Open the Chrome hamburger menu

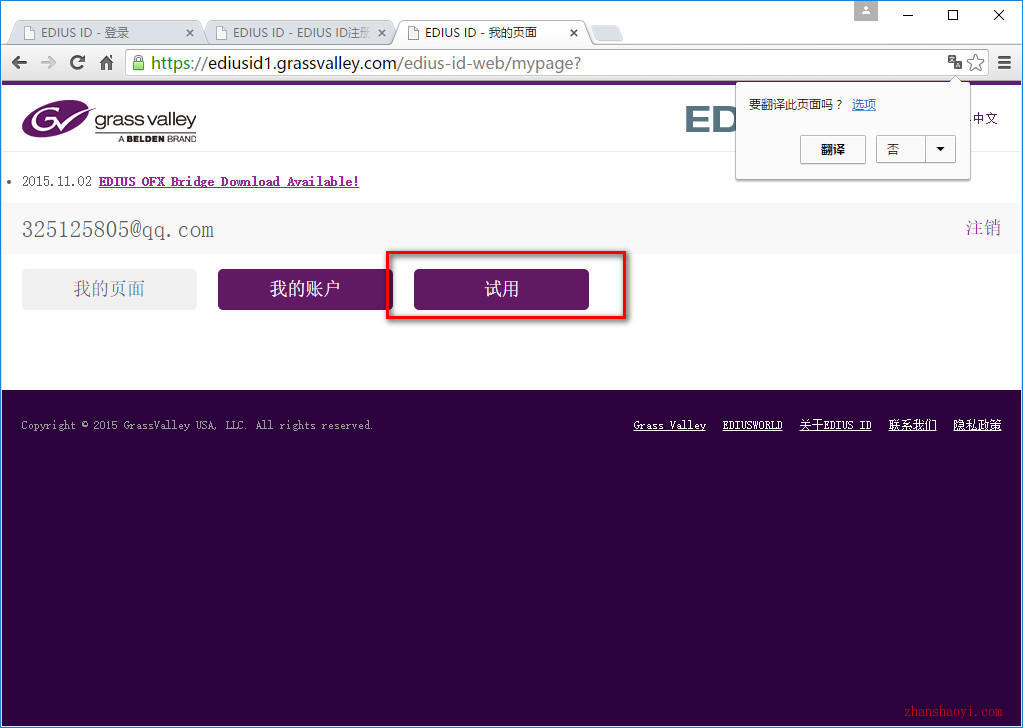click(1004, 63)
